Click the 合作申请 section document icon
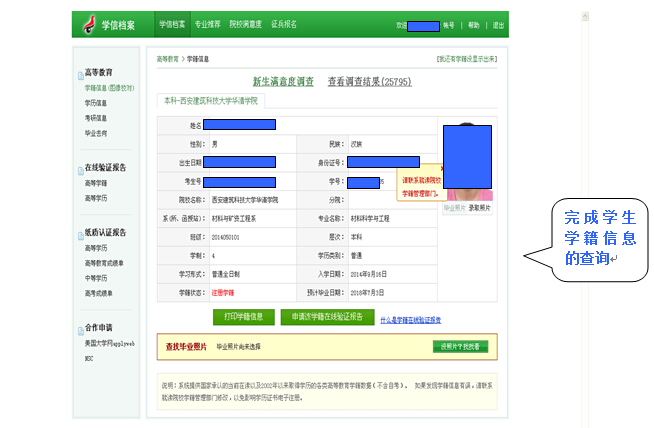Image resolution: width=654 pixels, height=428 pixels. pyautogui.click(x=81, y=330)
